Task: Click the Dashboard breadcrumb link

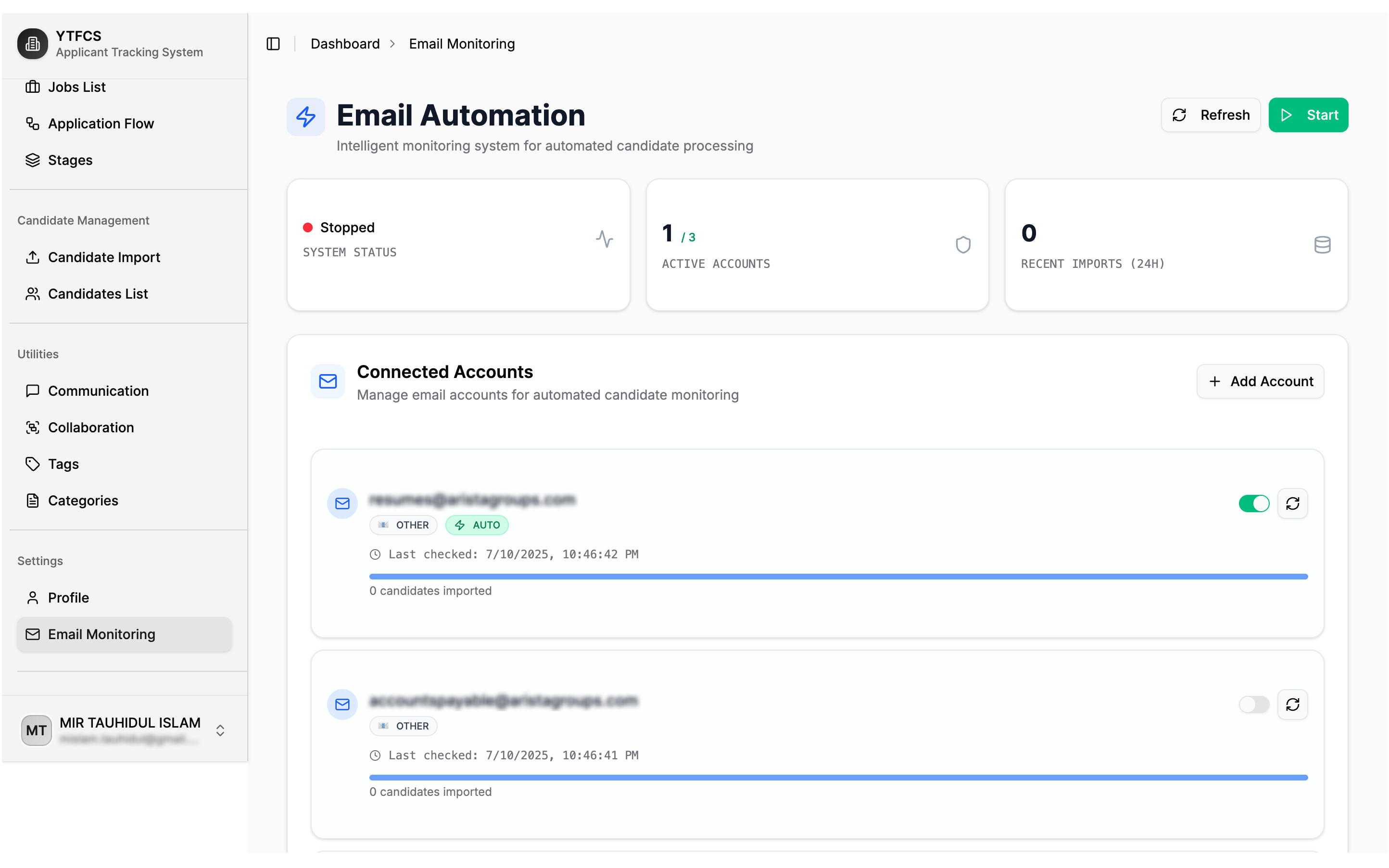Action: pyautogui.click(x=345, y=44)
